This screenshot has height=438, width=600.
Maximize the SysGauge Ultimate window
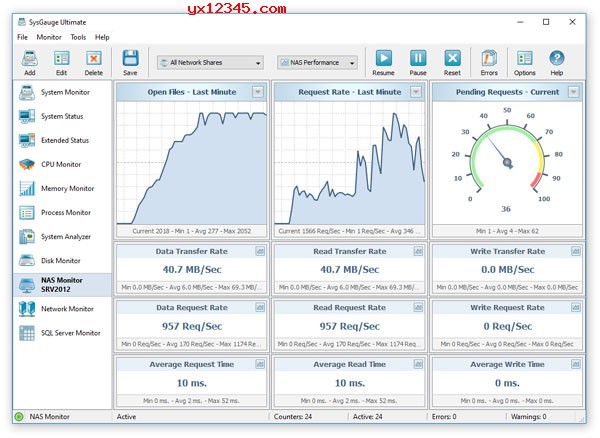(x=546, y=22)
